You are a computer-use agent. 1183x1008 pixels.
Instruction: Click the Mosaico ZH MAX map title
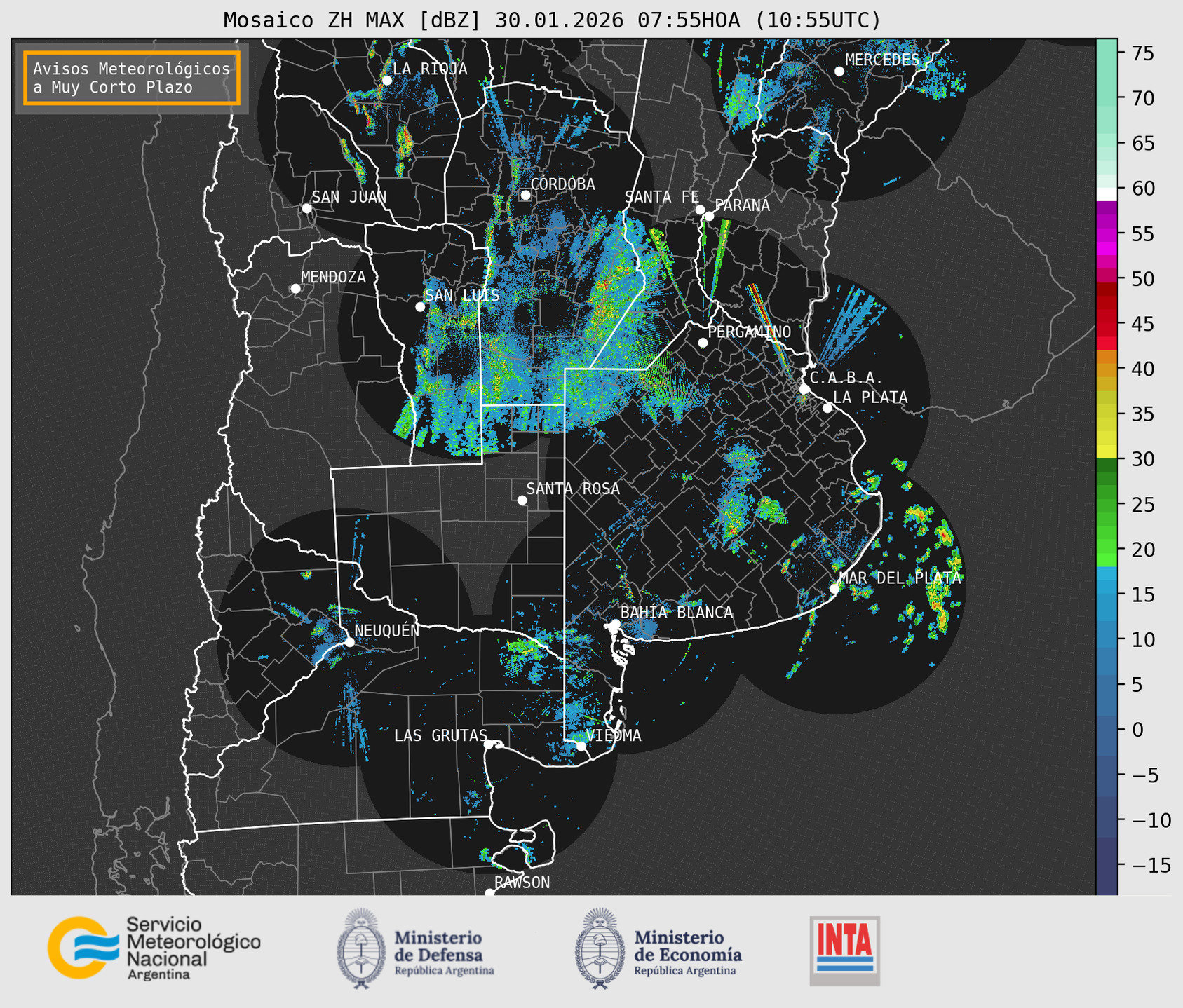click(552, 20)
